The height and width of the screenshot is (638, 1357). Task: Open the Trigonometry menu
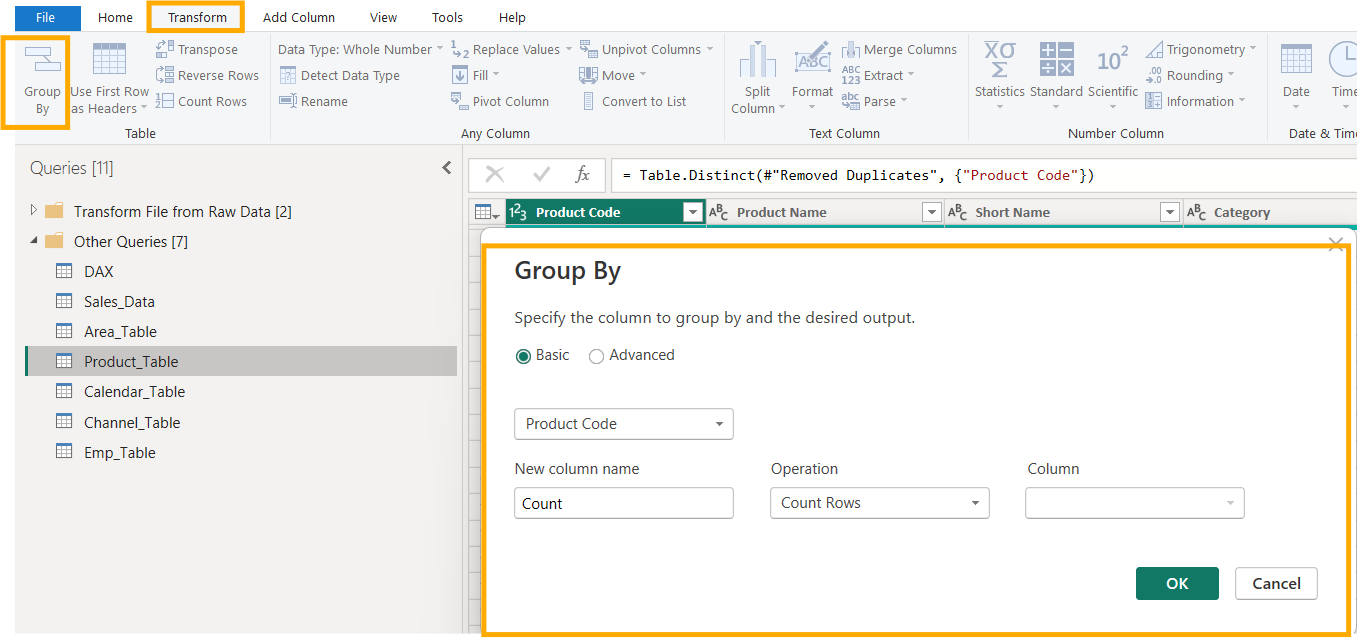(x=1201, y=49)
